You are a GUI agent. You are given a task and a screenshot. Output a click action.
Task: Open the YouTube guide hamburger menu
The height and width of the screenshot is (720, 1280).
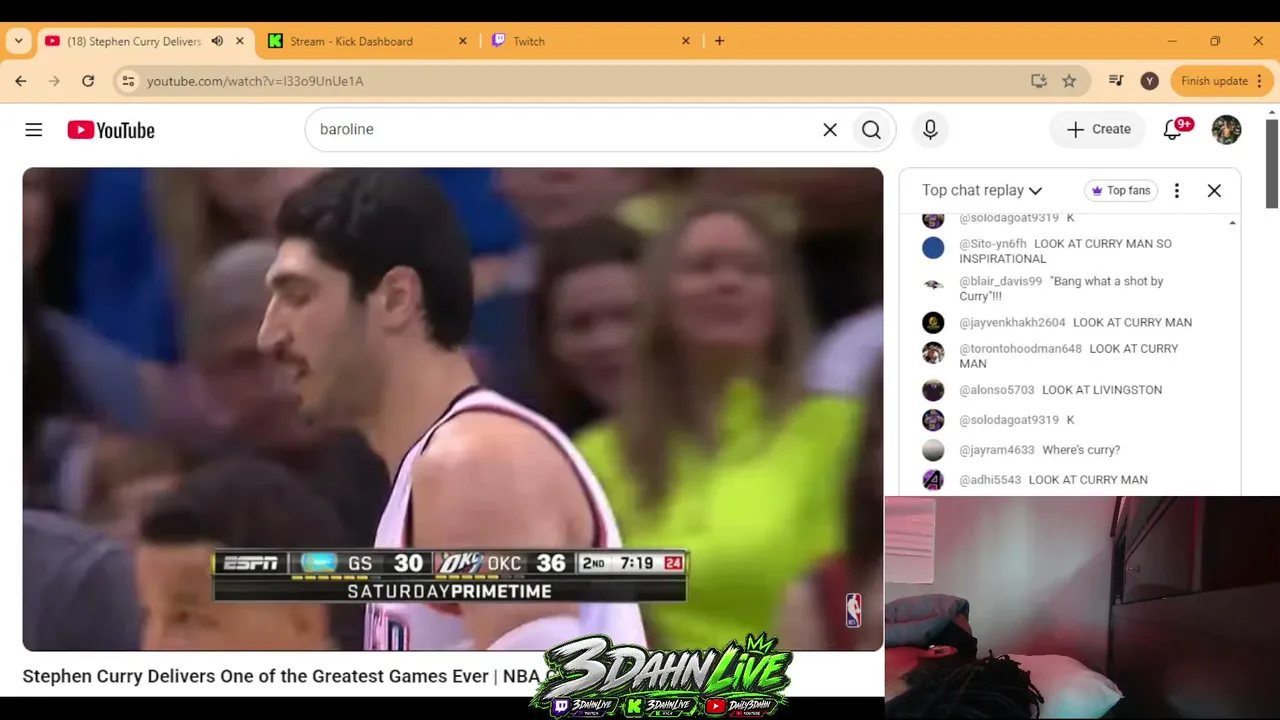coord(34,130)
